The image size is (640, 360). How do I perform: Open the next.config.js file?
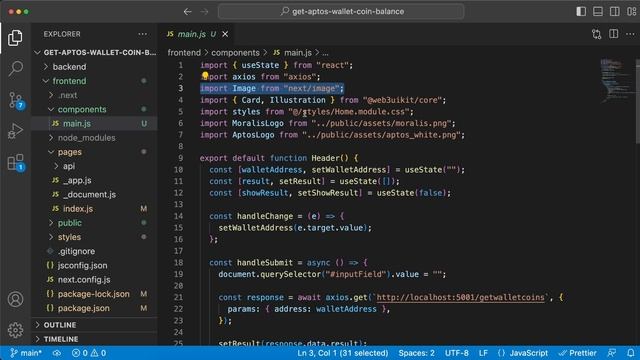[94, 280]
